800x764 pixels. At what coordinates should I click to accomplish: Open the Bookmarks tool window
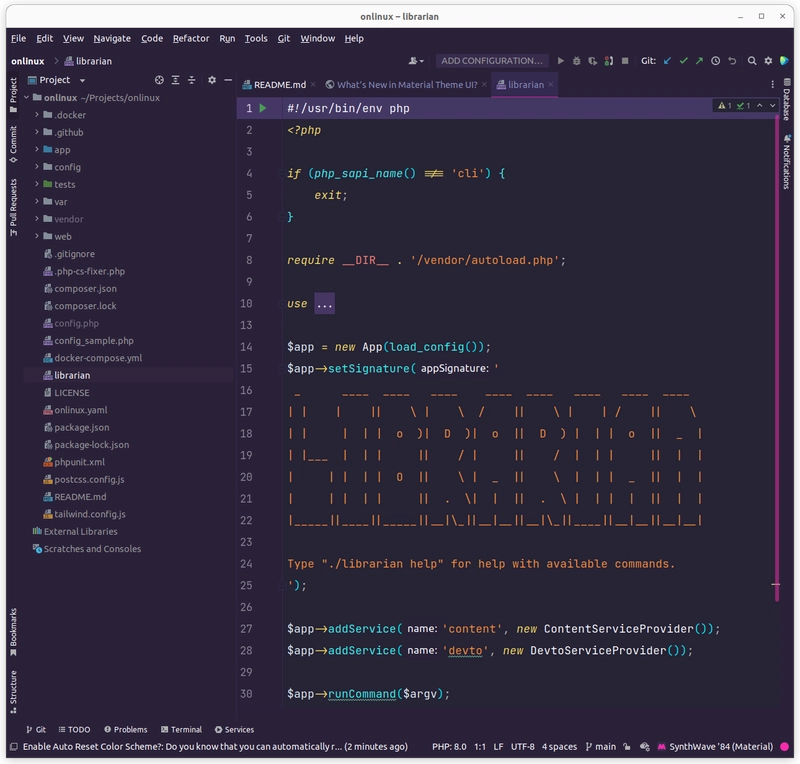(x=13, y=632)
